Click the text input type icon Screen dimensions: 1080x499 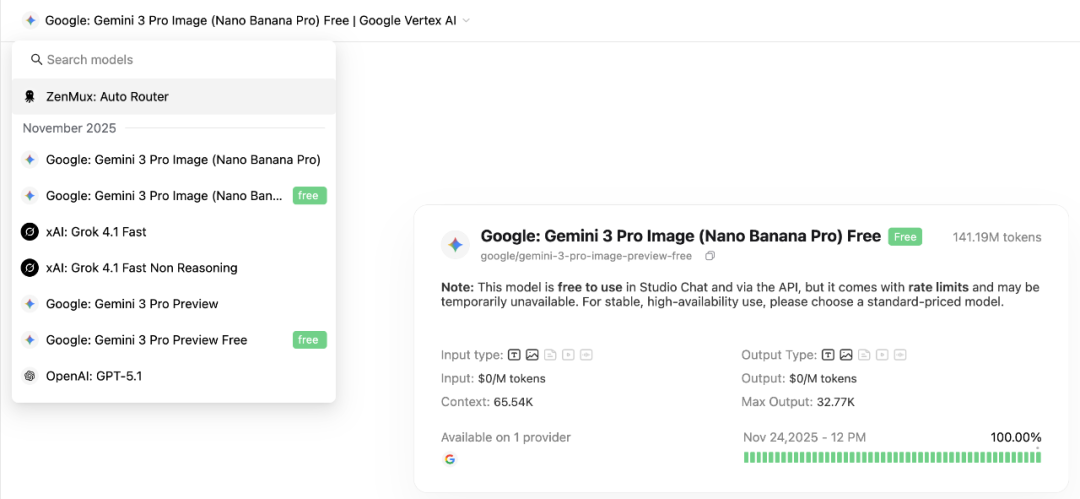pos(514,355)
